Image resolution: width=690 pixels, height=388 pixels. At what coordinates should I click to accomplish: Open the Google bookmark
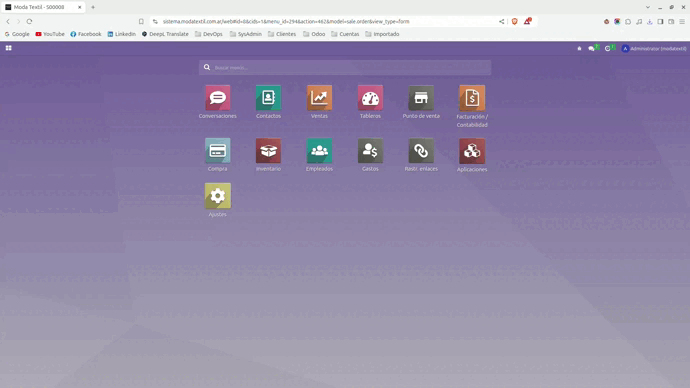pos(17,34)
